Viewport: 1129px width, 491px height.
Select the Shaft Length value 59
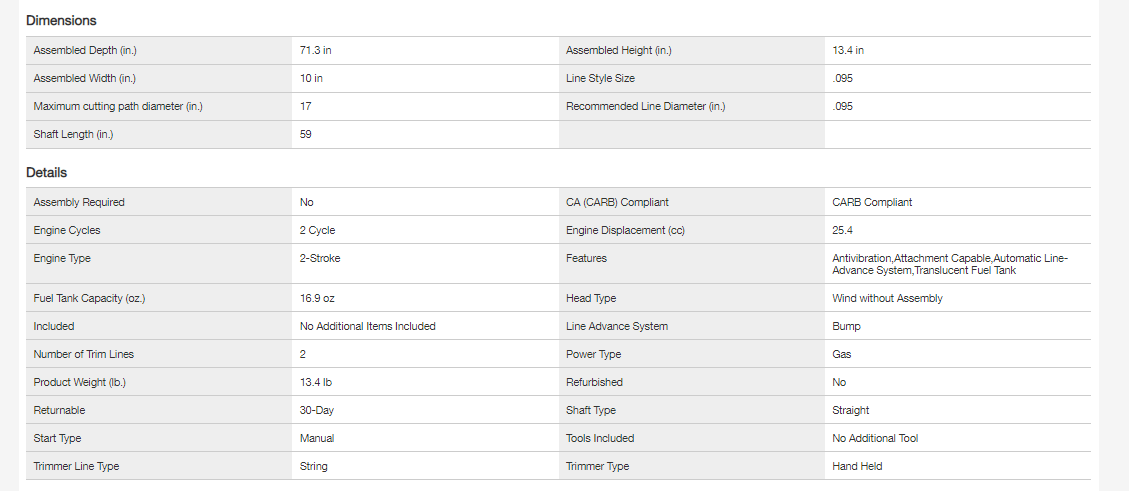coord(306,135)
